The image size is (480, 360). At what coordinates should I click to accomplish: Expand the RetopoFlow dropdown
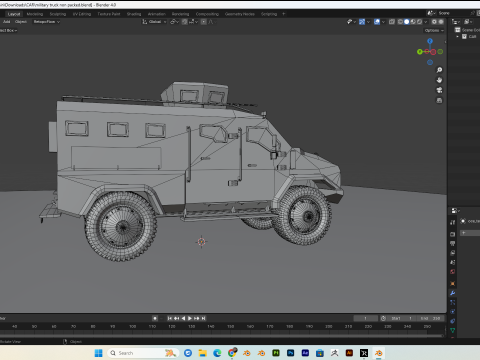tap(46, 22)
